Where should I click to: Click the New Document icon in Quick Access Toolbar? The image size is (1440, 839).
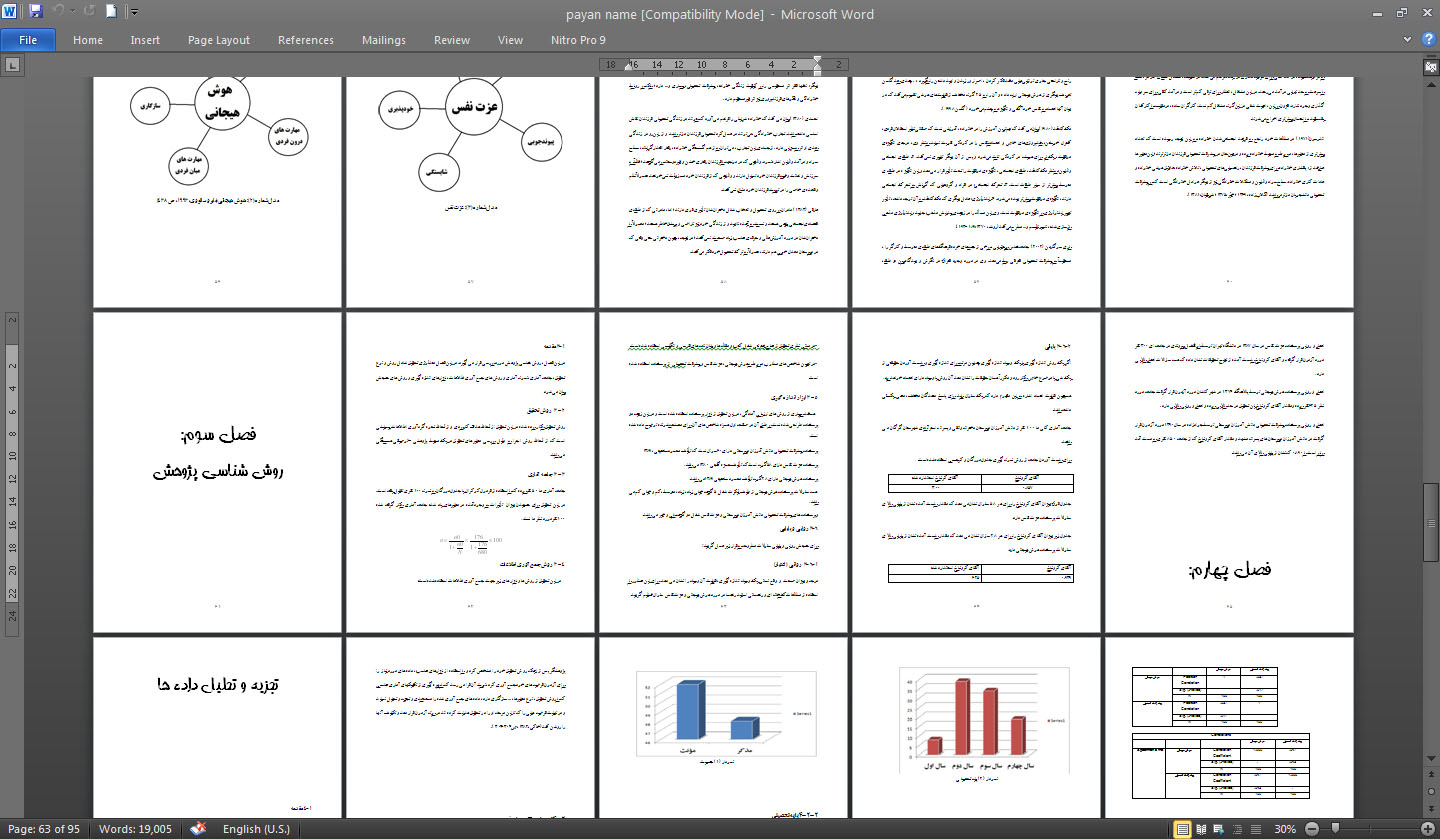coord(111,12)
